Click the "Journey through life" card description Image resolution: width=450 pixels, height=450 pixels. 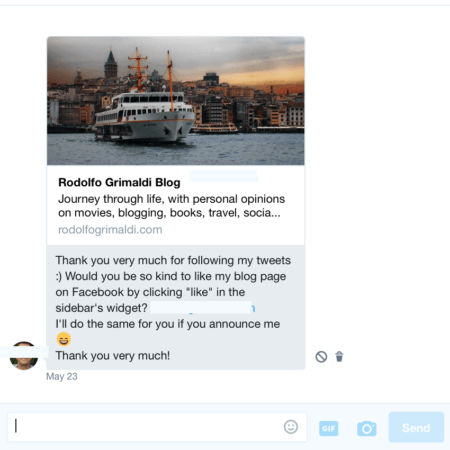click(x=171, y=206)
